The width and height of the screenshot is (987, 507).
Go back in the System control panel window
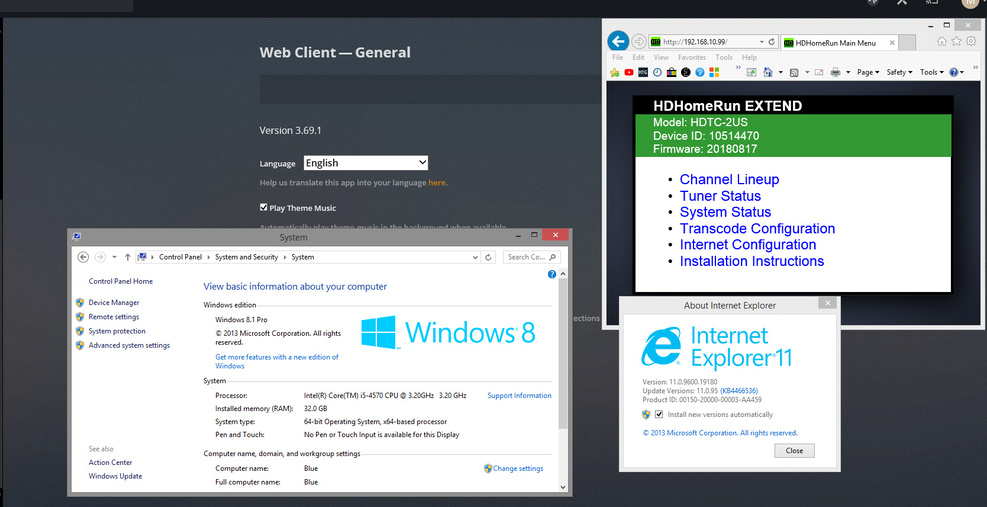83,257
